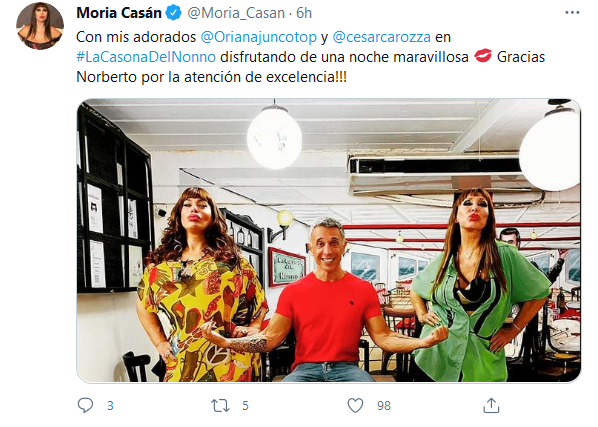Open the @Moria_Casan handle link
The image size is (598, 427).
click(236, 13)
